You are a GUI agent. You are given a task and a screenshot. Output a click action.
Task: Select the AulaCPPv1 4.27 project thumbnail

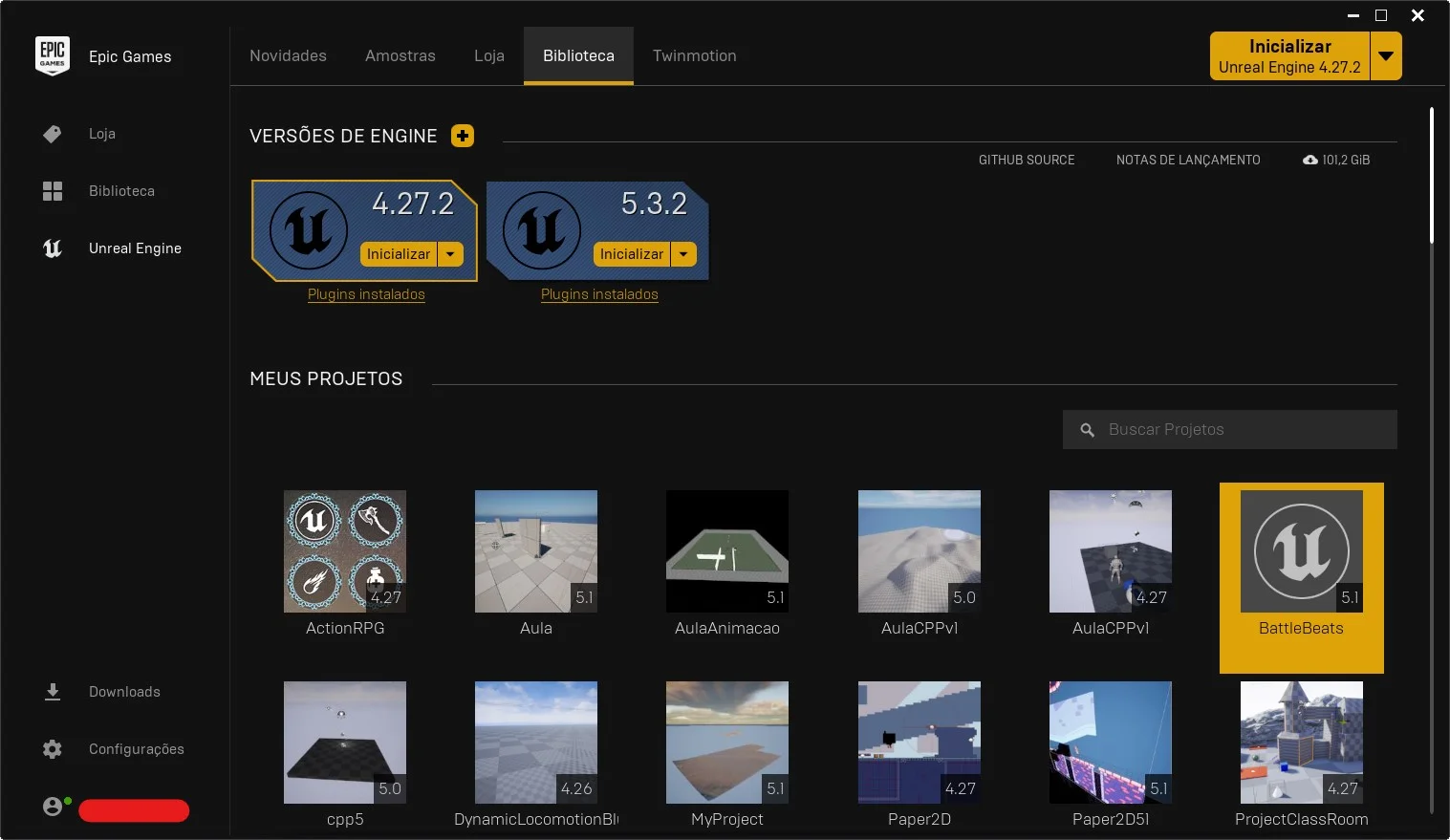tap(1111, 551)
